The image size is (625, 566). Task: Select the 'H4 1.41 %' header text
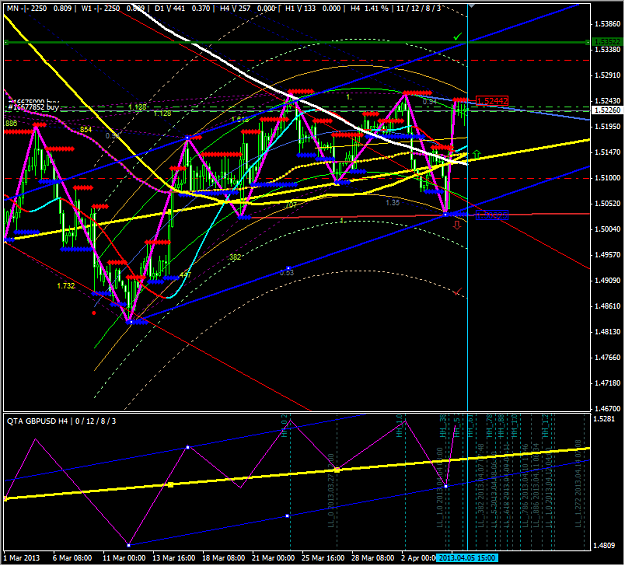(x=369, y=8)
